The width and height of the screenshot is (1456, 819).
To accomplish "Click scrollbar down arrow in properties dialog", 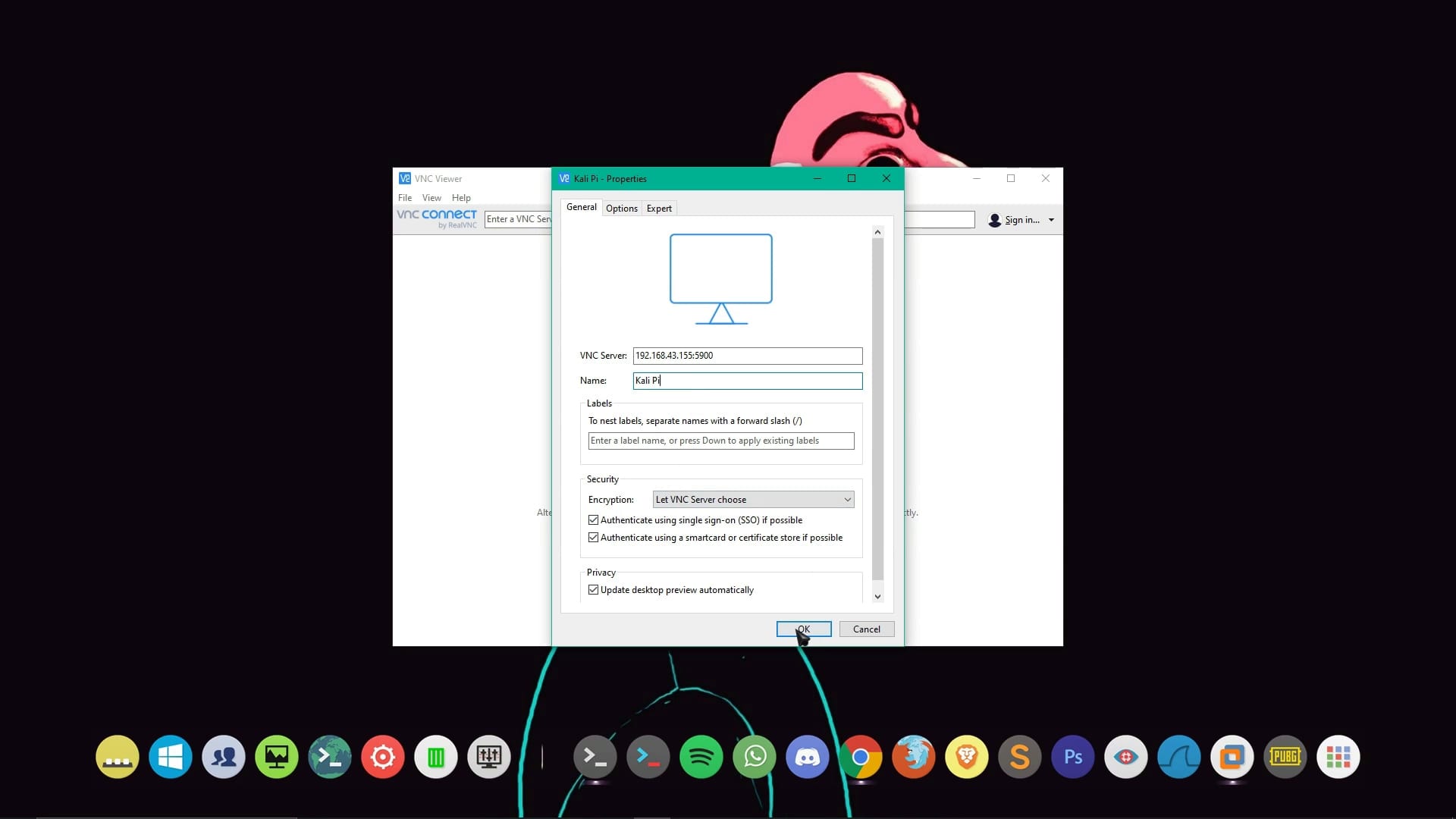I will 877,597.
